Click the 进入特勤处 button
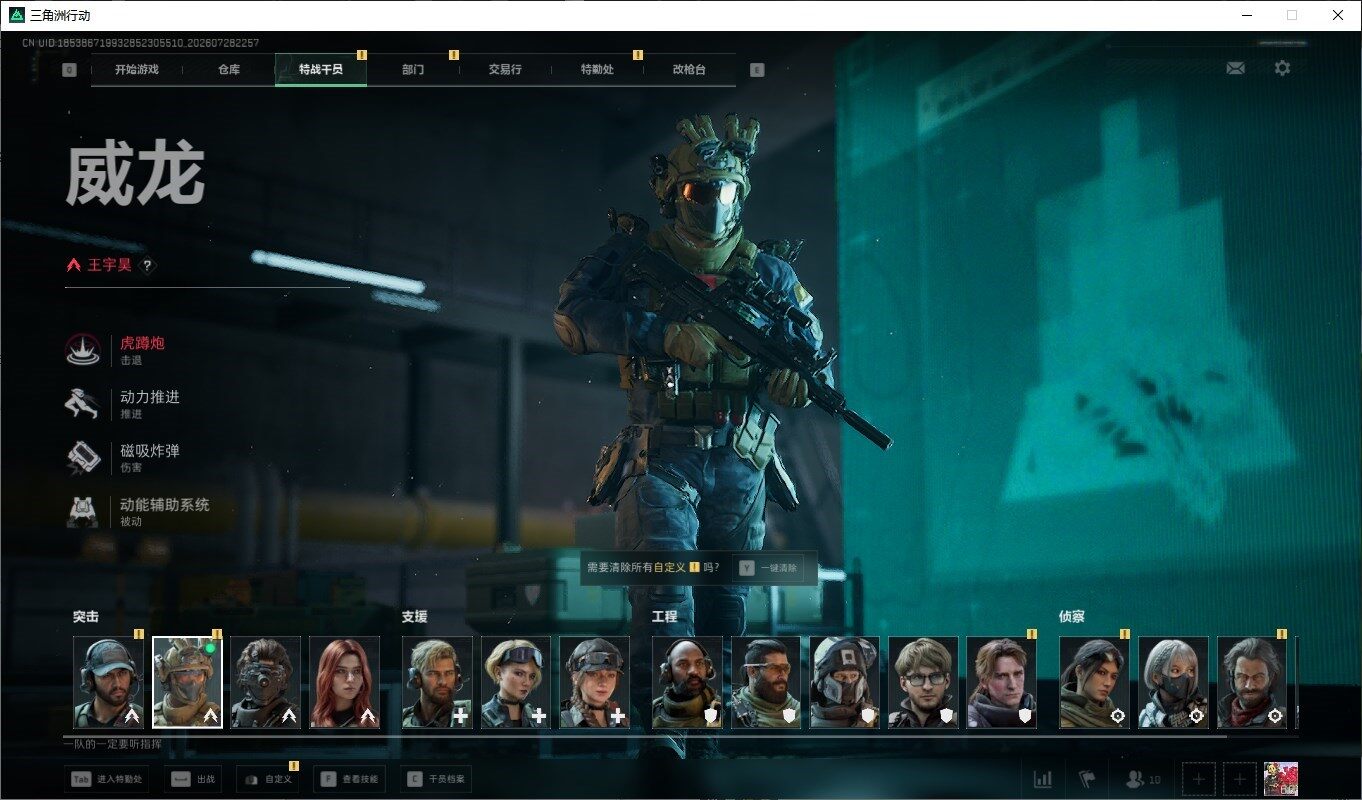Screen dimensions: 1362x800 pos(106,779)
